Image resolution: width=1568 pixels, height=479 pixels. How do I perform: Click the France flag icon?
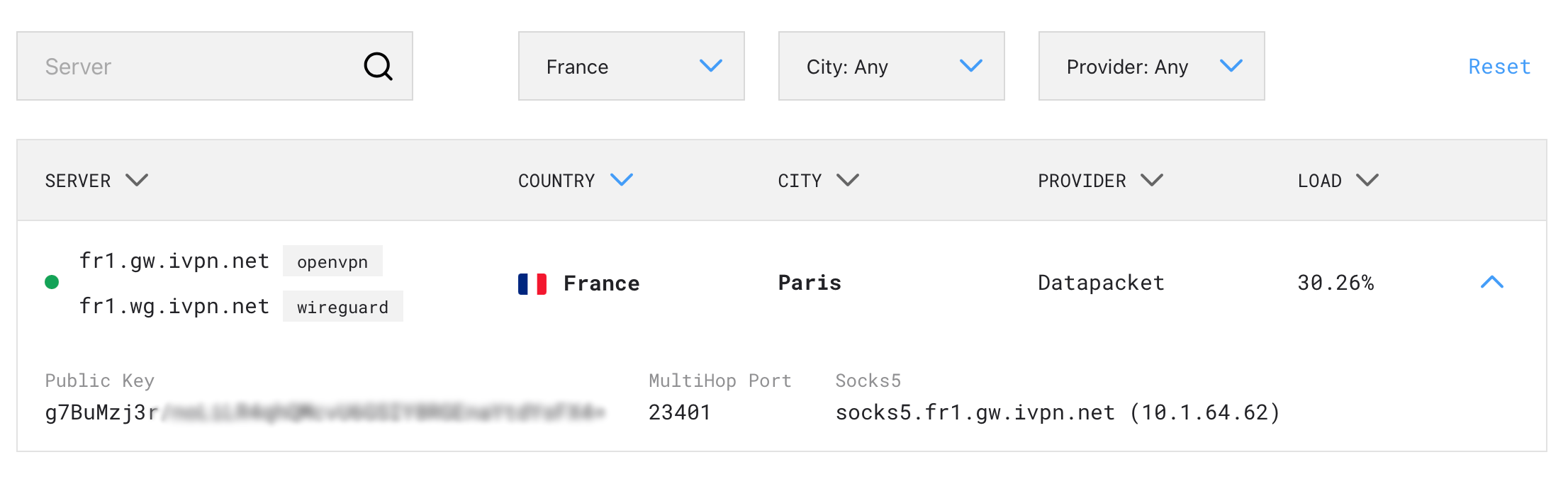click(x=532, y=282)
